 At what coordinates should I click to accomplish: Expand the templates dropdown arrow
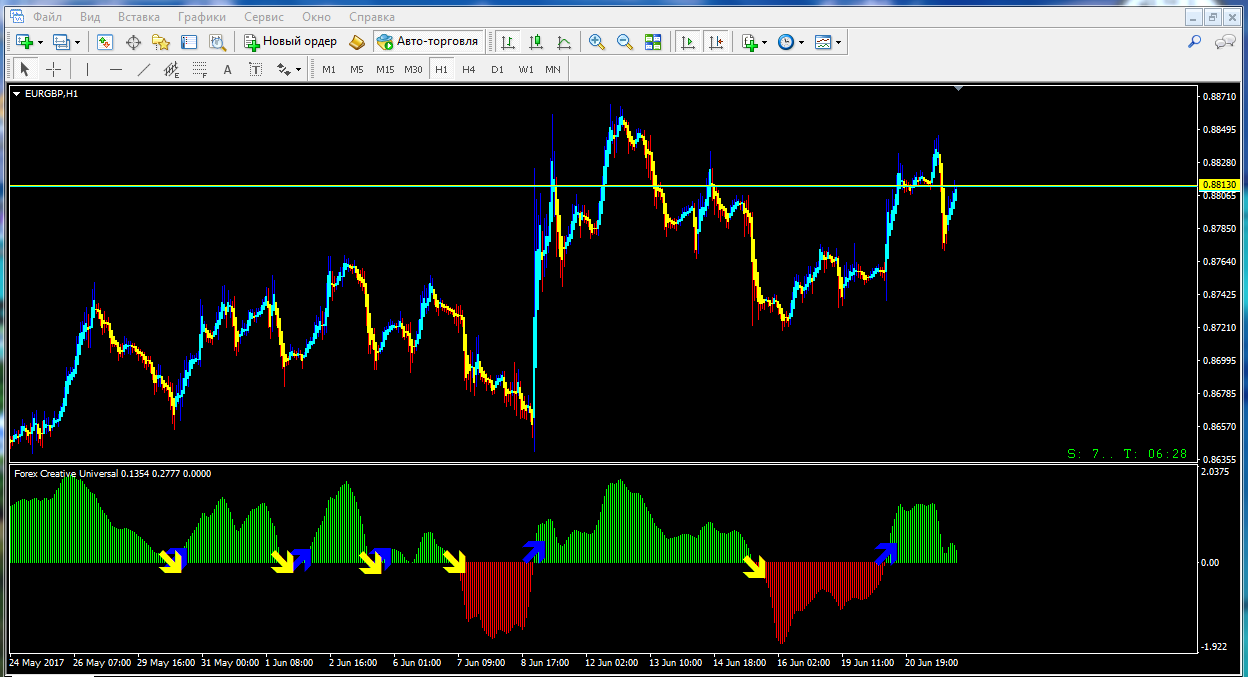click(x=839, y=42)
